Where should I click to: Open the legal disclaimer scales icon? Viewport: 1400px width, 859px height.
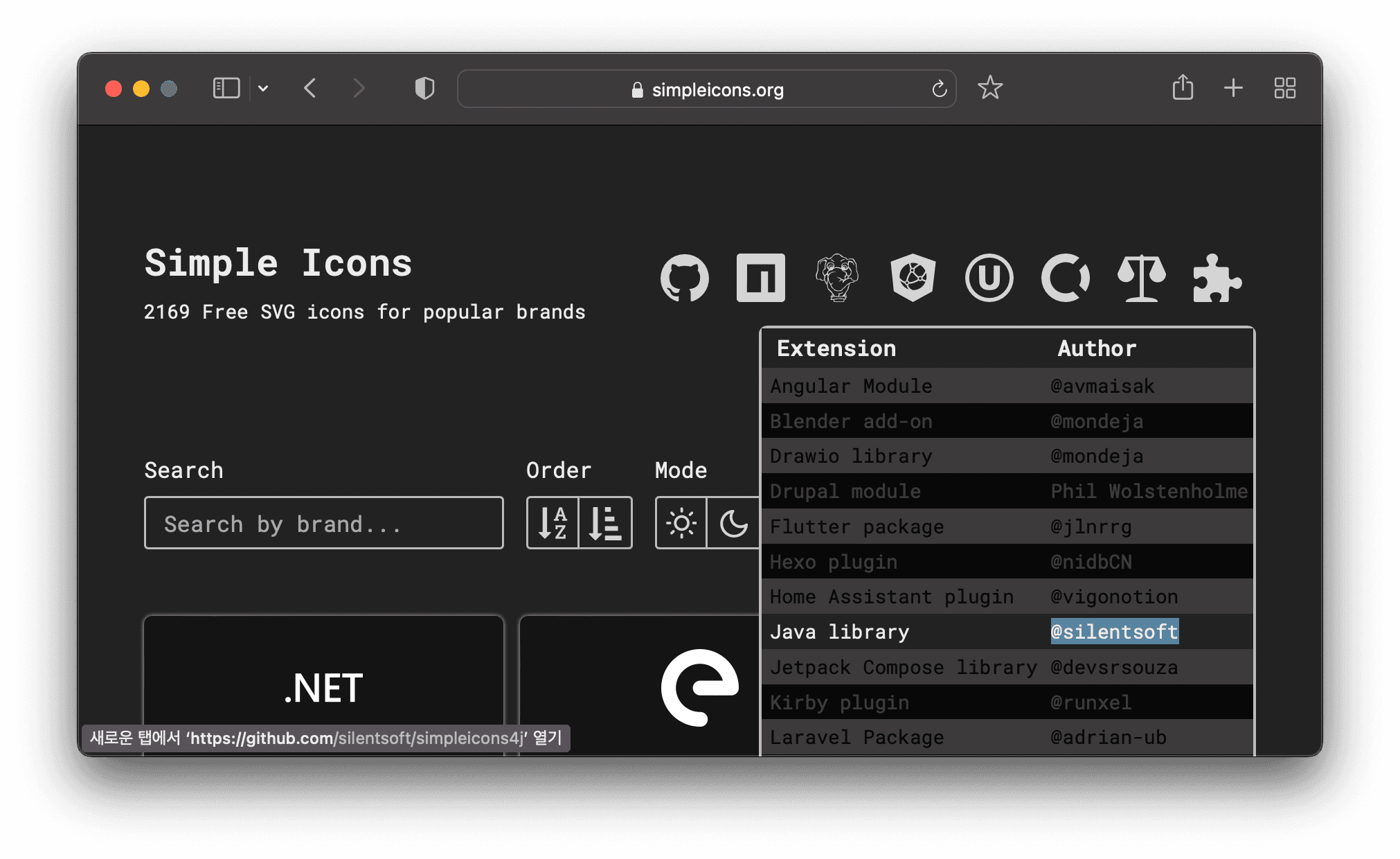(x=1141, y=278)
